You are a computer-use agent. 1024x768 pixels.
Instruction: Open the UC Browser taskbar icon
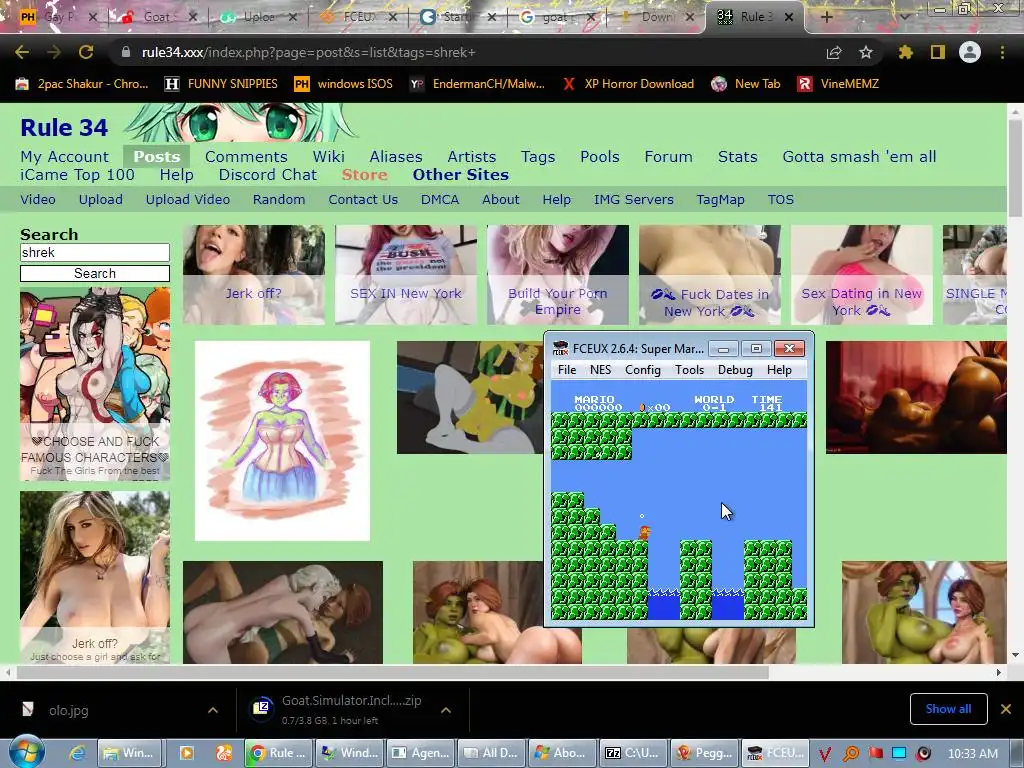click(x=223, y=753)
